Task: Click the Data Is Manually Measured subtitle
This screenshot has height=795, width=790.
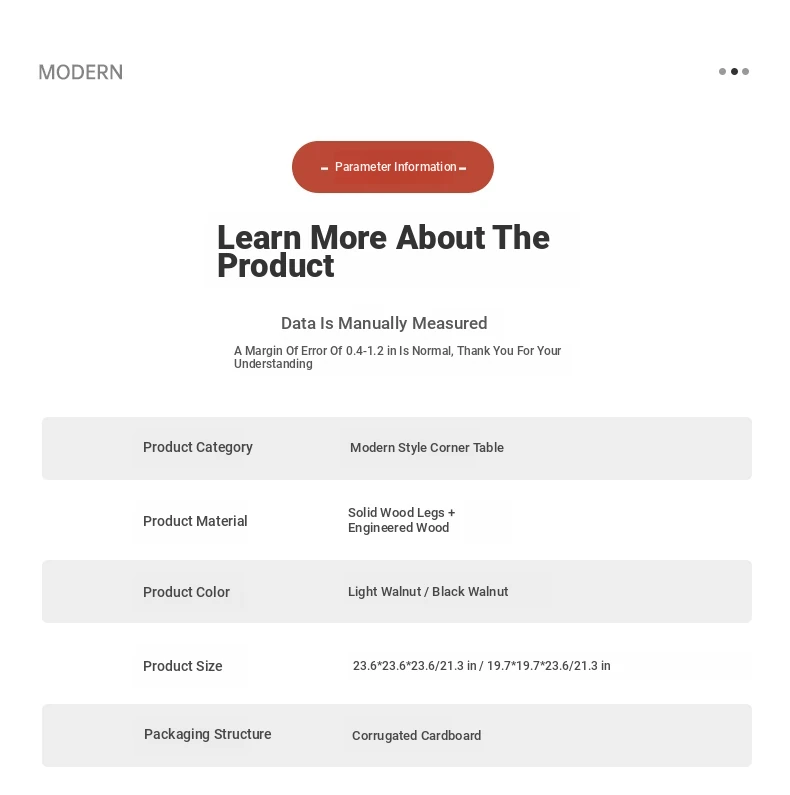Action: 384,323
